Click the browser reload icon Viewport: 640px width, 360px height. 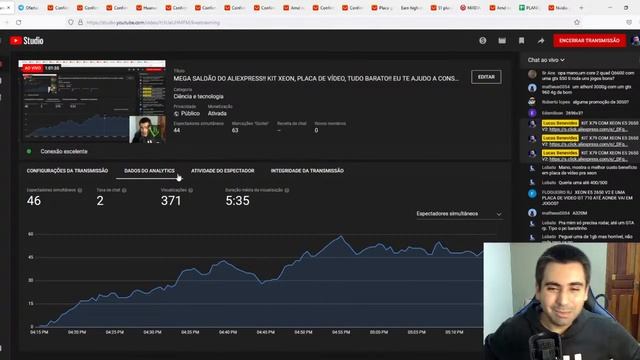[19, 22]
